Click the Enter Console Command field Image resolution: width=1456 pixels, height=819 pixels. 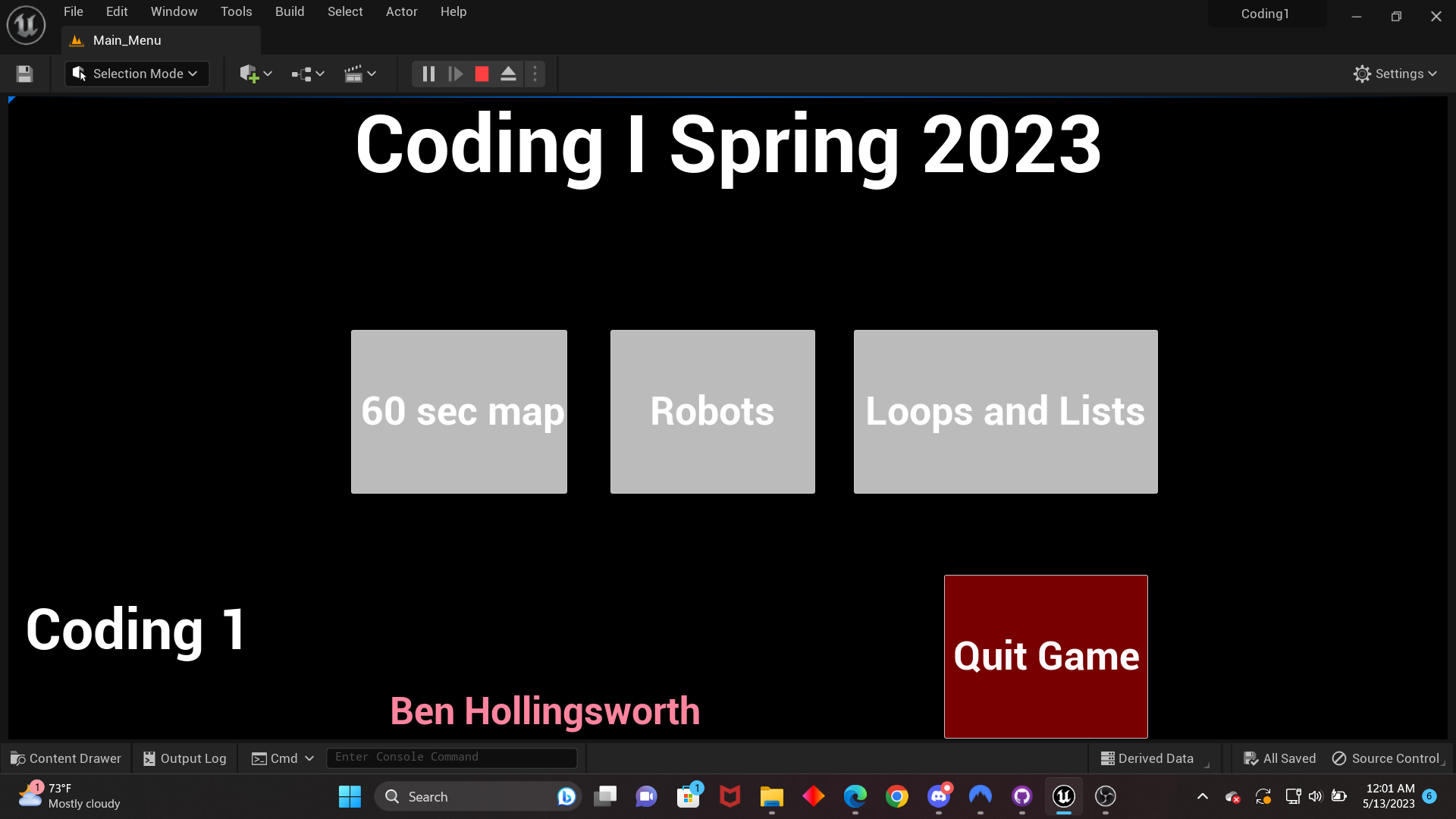click(x=451, y=757)
